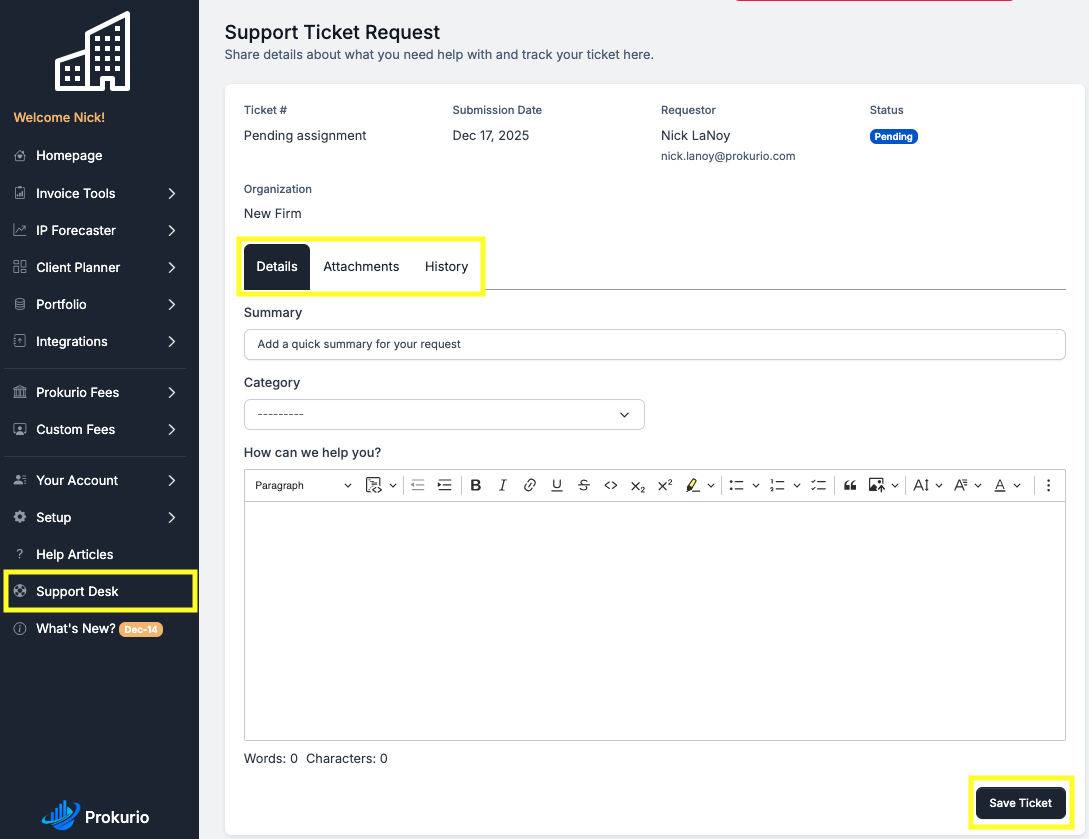Open the highlight color picker arrow
This screenshot has width=1089, height=839.
(711, 485)
